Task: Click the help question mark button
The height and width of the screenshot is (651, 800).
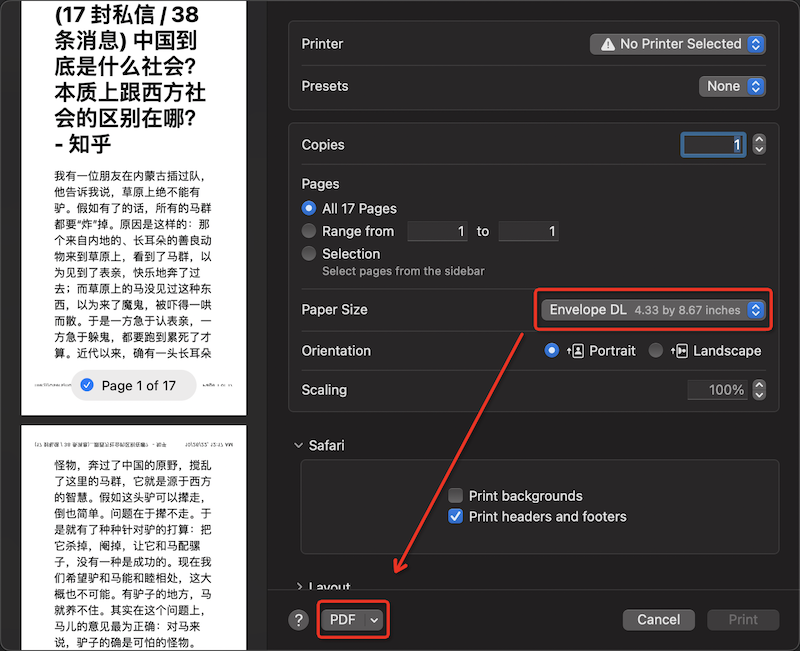Action: 298,620
